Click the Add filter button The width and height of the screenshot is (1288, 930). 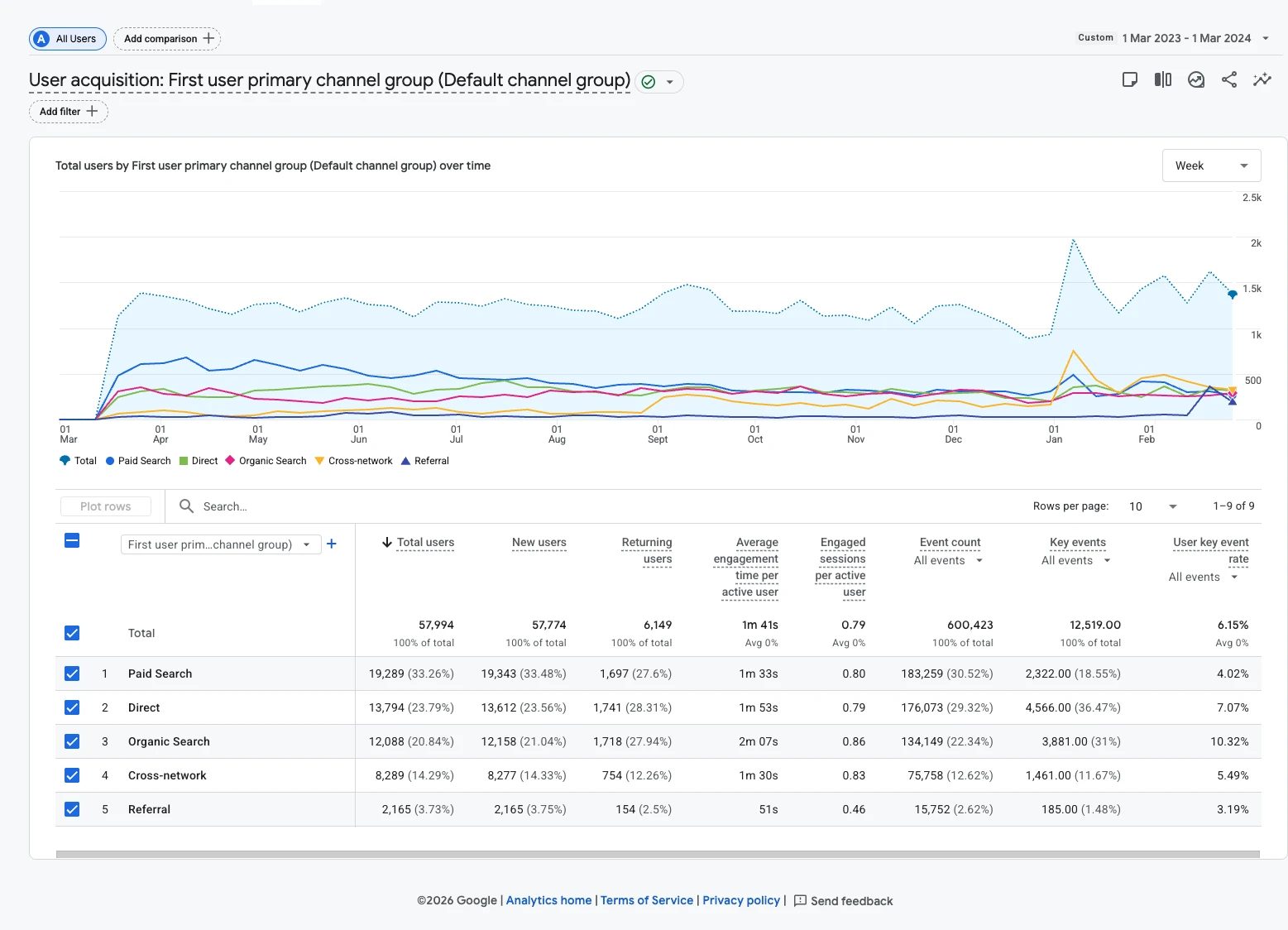click(x=69, y=111)
